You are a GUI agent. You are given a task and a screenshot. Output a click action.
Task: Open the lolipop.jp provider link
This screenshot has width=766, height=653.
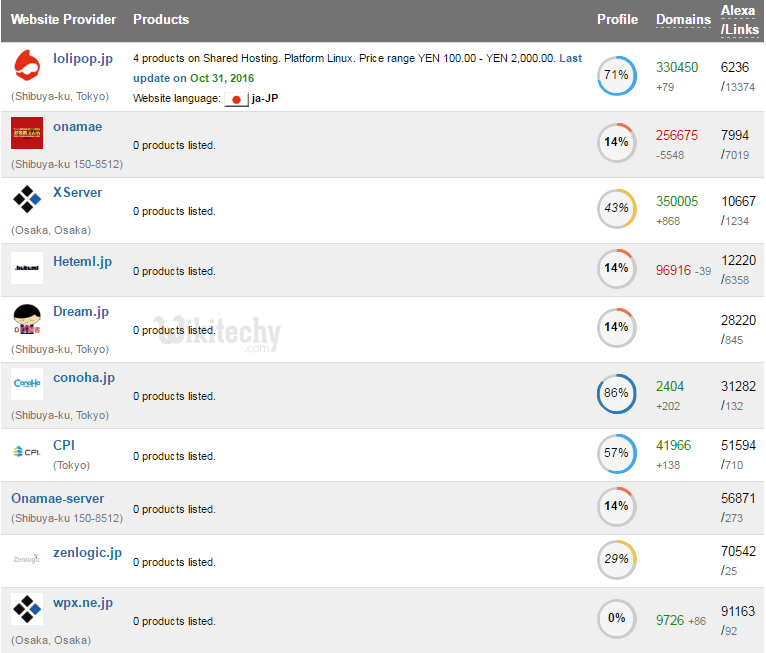click(x=83, y=59)
